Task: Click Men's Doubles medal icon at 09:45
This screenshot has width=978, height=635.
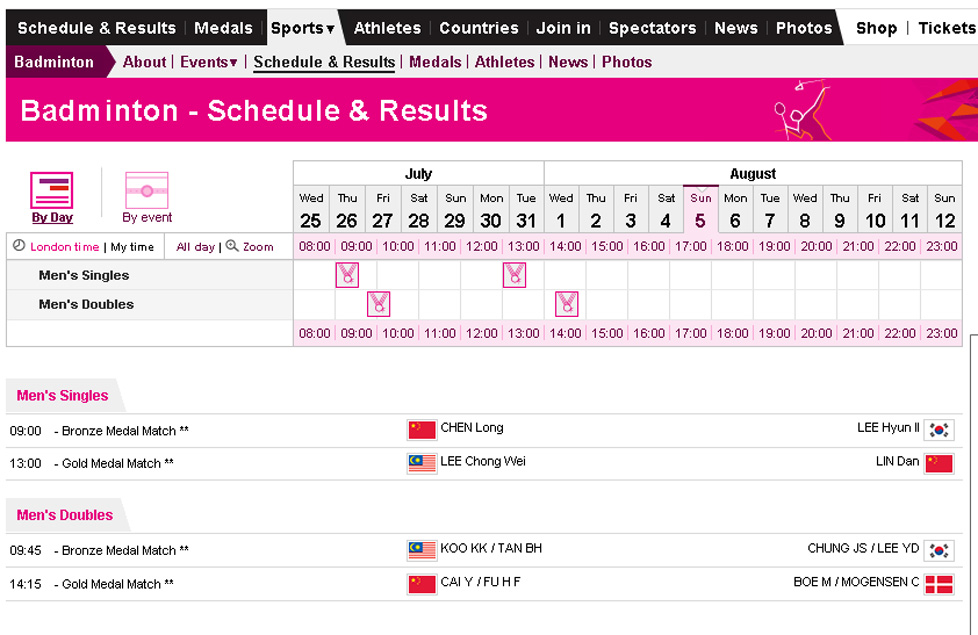Action: [x=379, y=304]
